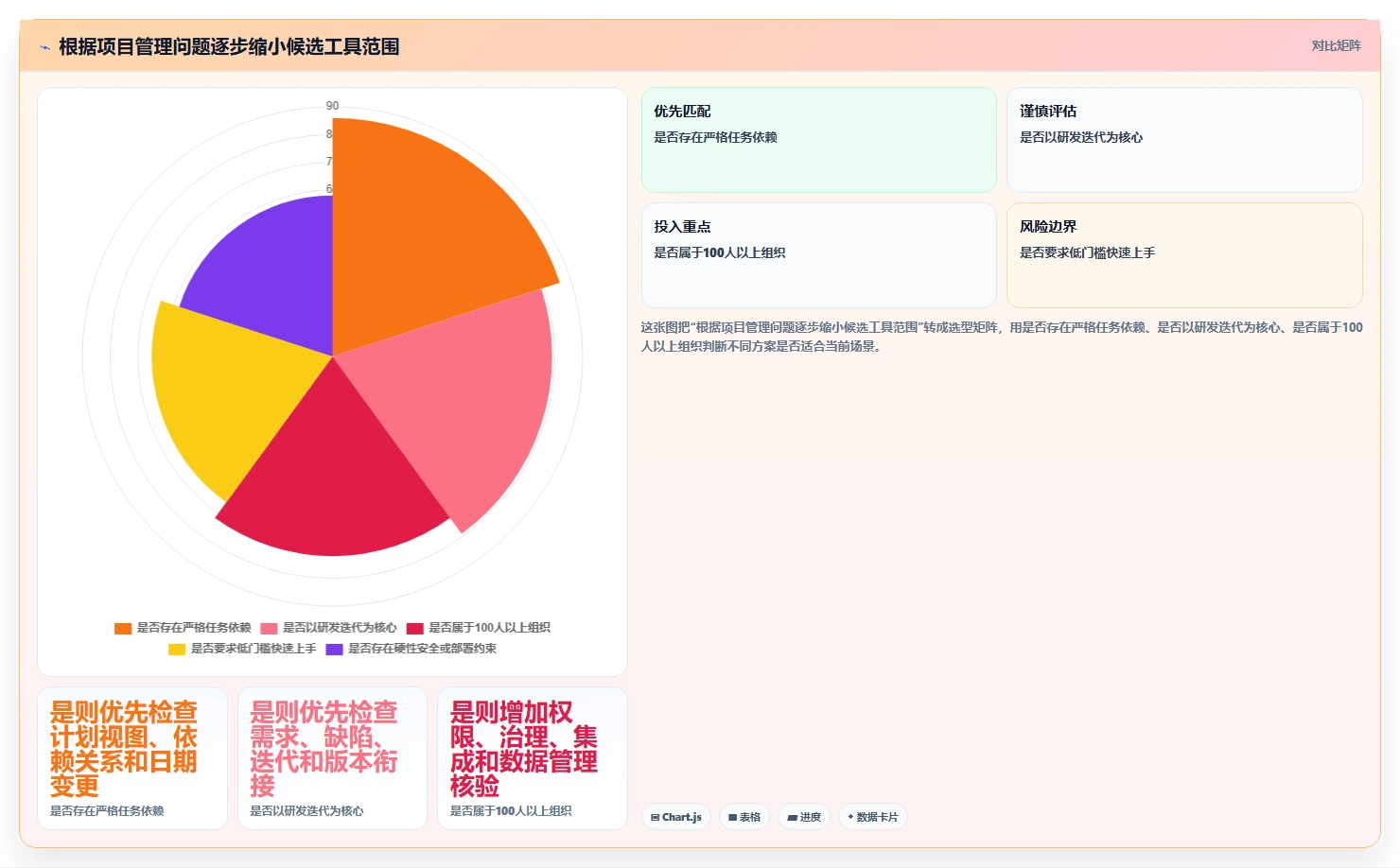Click 是否以研发迭代为核心 under 谨慎评估

click(x=1081, y=137)
